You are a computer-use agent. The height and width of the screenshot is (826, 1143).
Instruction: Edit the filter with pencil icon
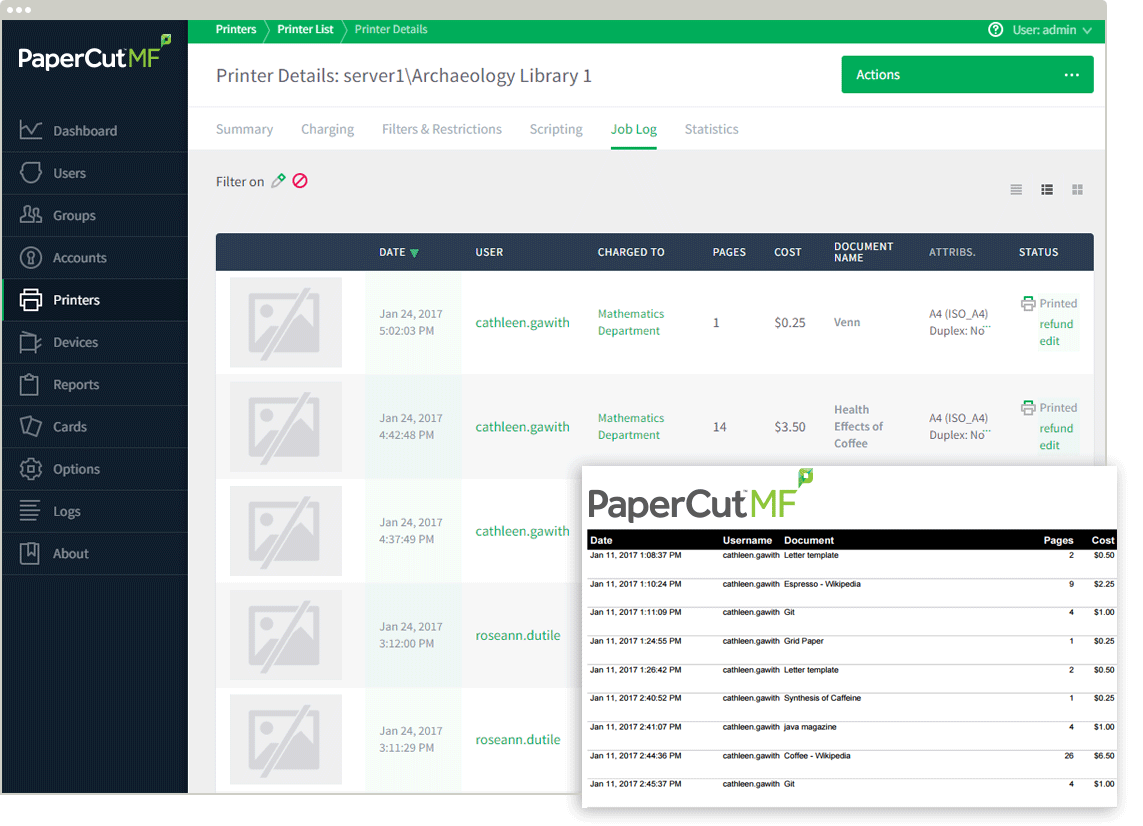[x=278, y=181]
